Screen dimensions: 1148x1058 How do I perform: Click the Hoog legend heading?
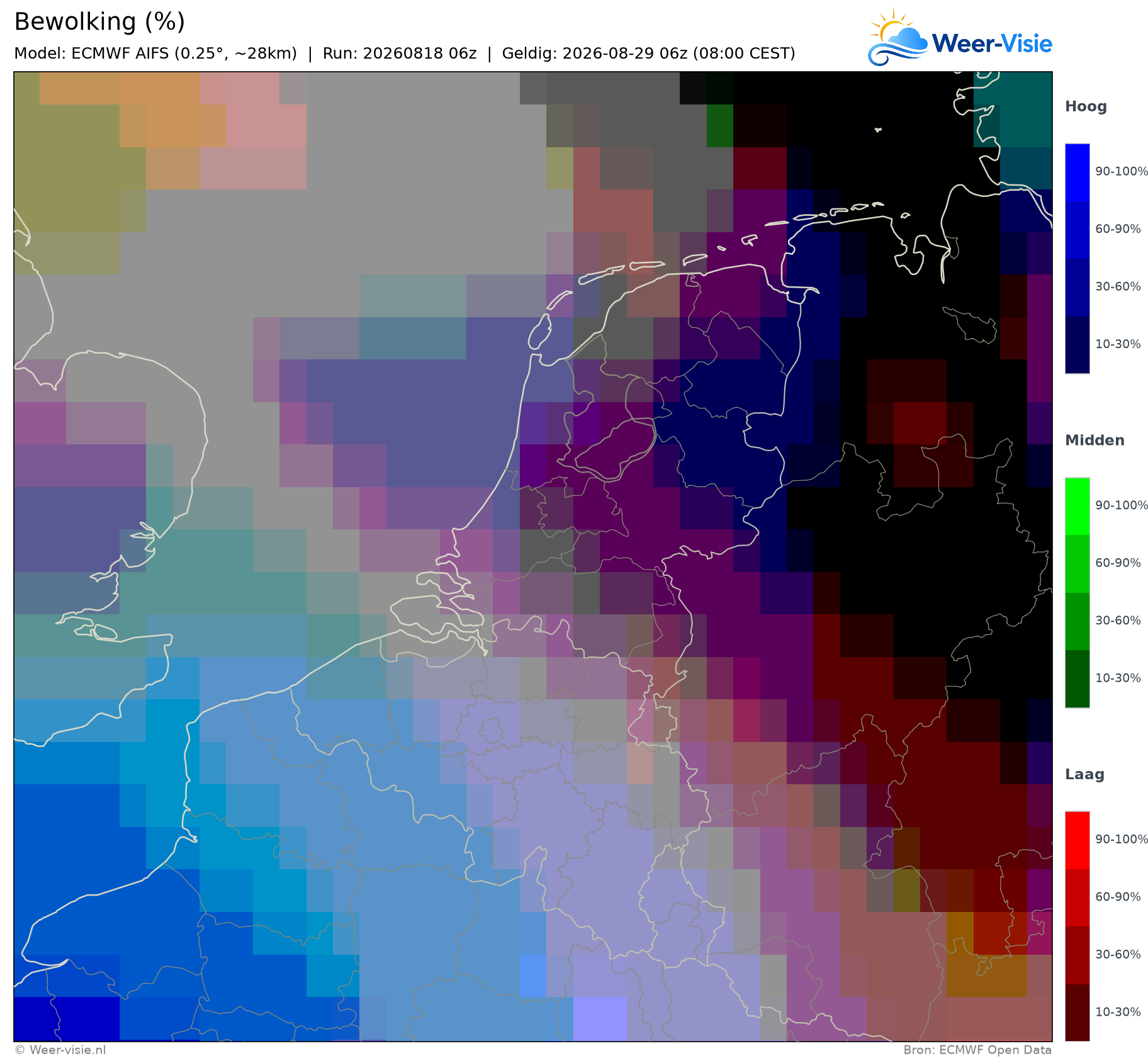[1086, 106]
